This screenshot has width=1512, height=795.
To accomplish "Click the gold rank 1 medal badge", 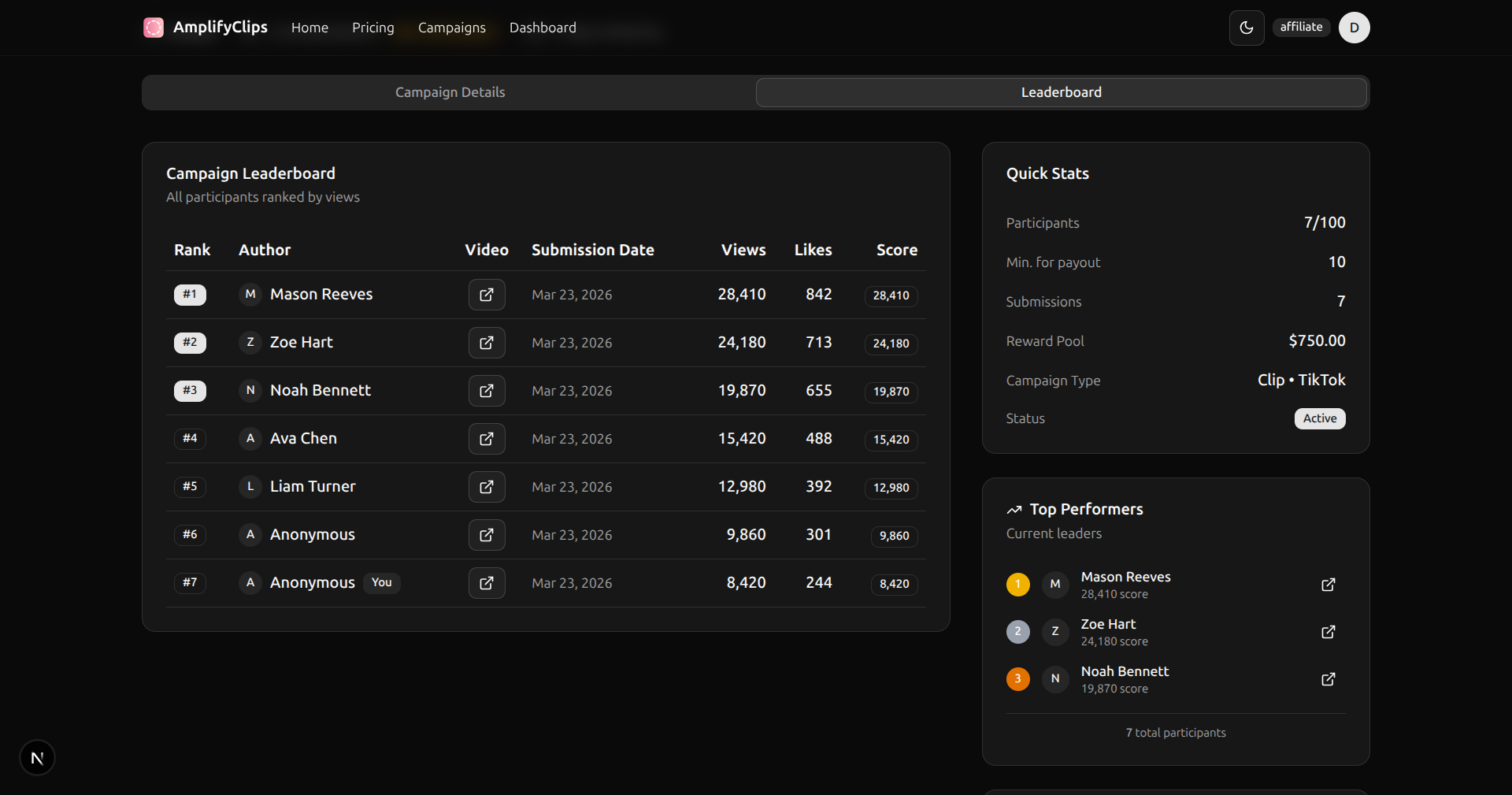I will pos(1018,585).
